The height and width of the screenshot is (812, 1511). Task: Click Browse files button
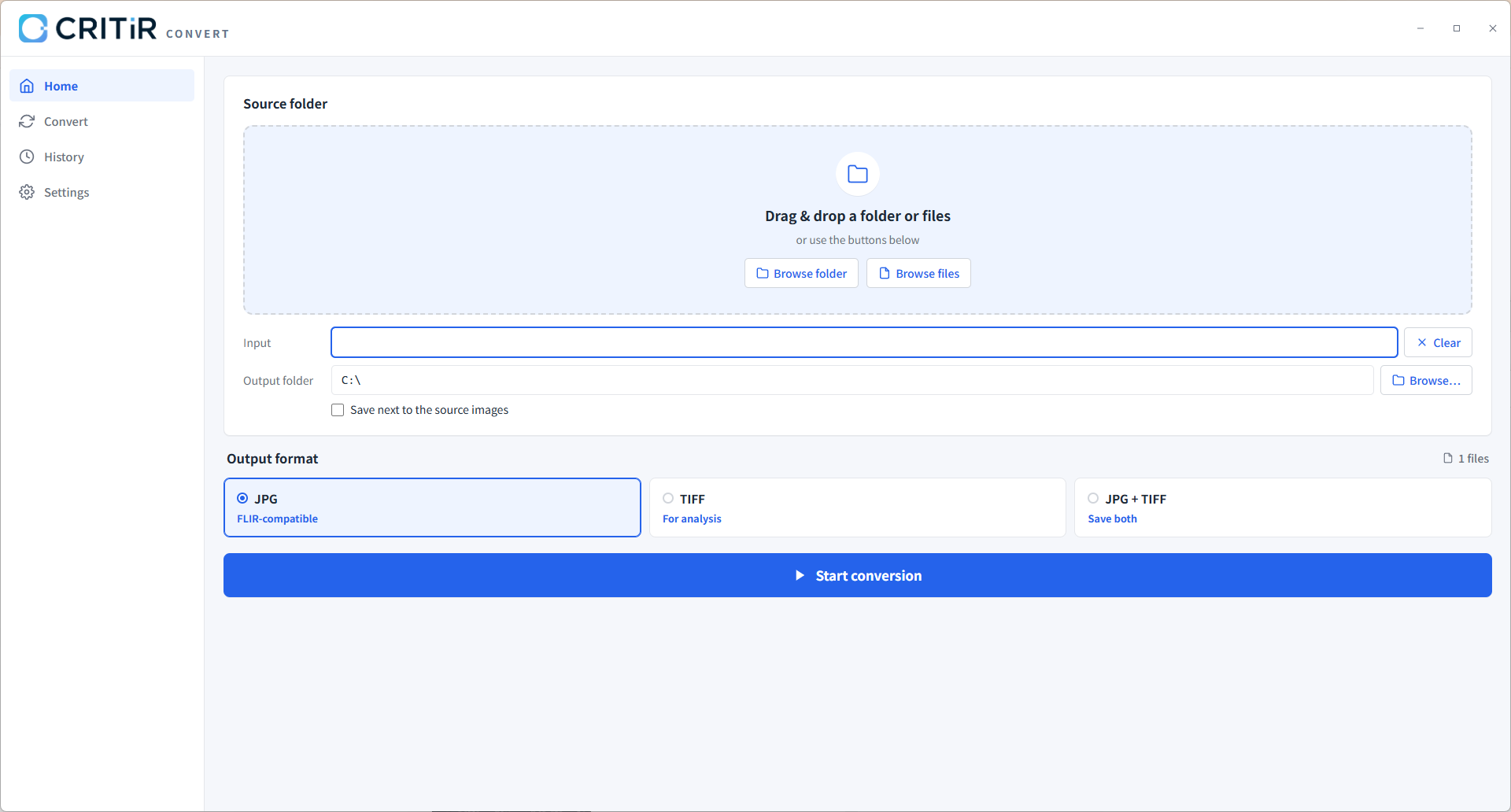918,273
